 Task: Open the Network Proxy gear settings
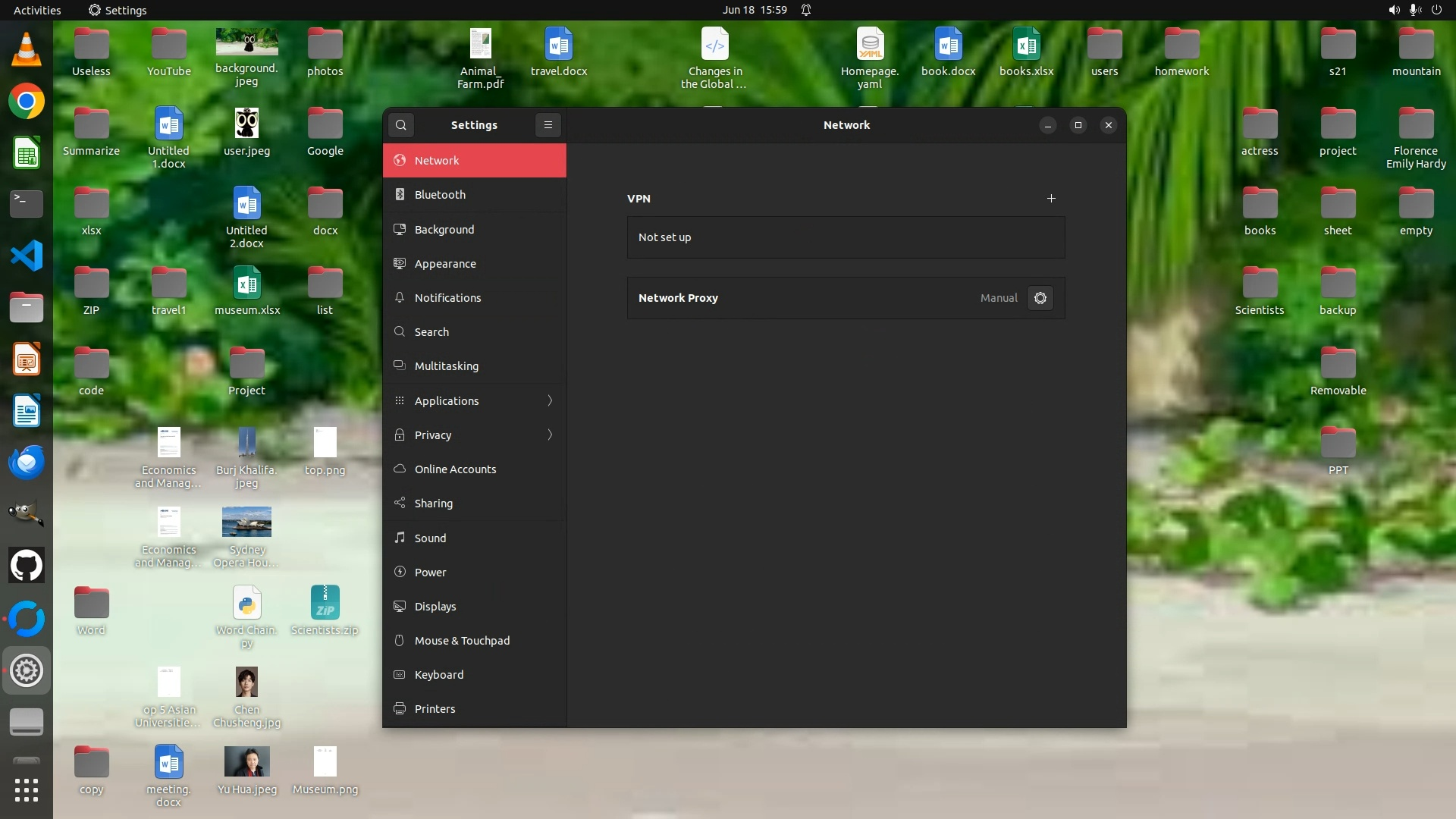tap(1040, 298)
